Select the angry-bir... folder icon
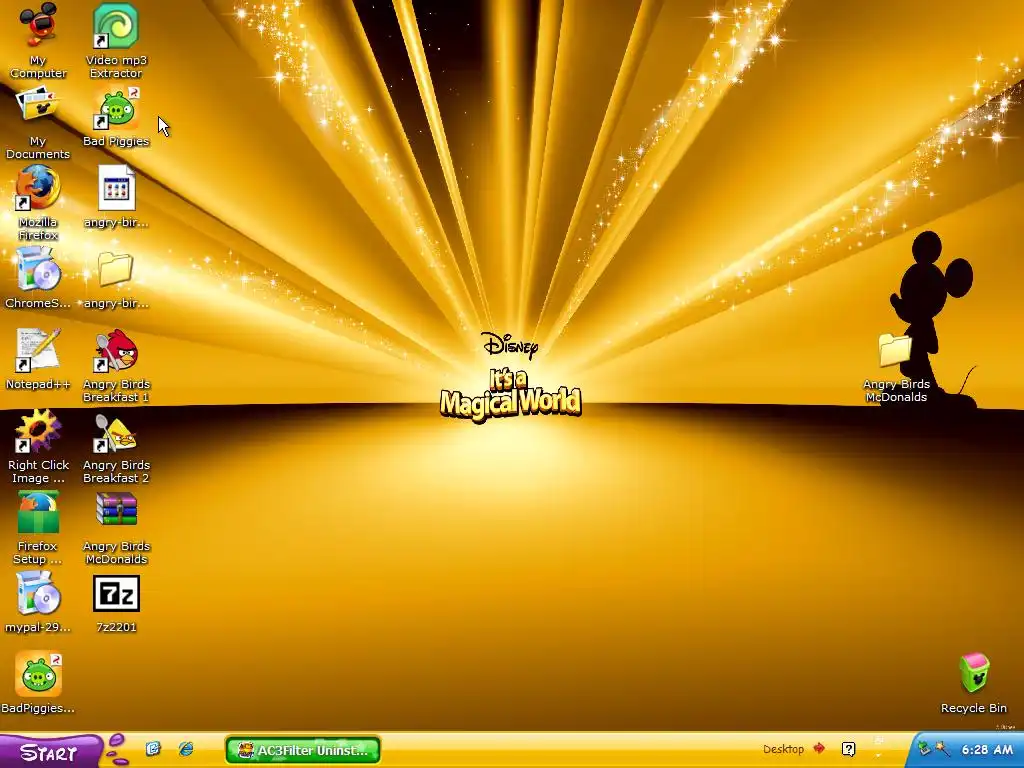 click(116, 269)
